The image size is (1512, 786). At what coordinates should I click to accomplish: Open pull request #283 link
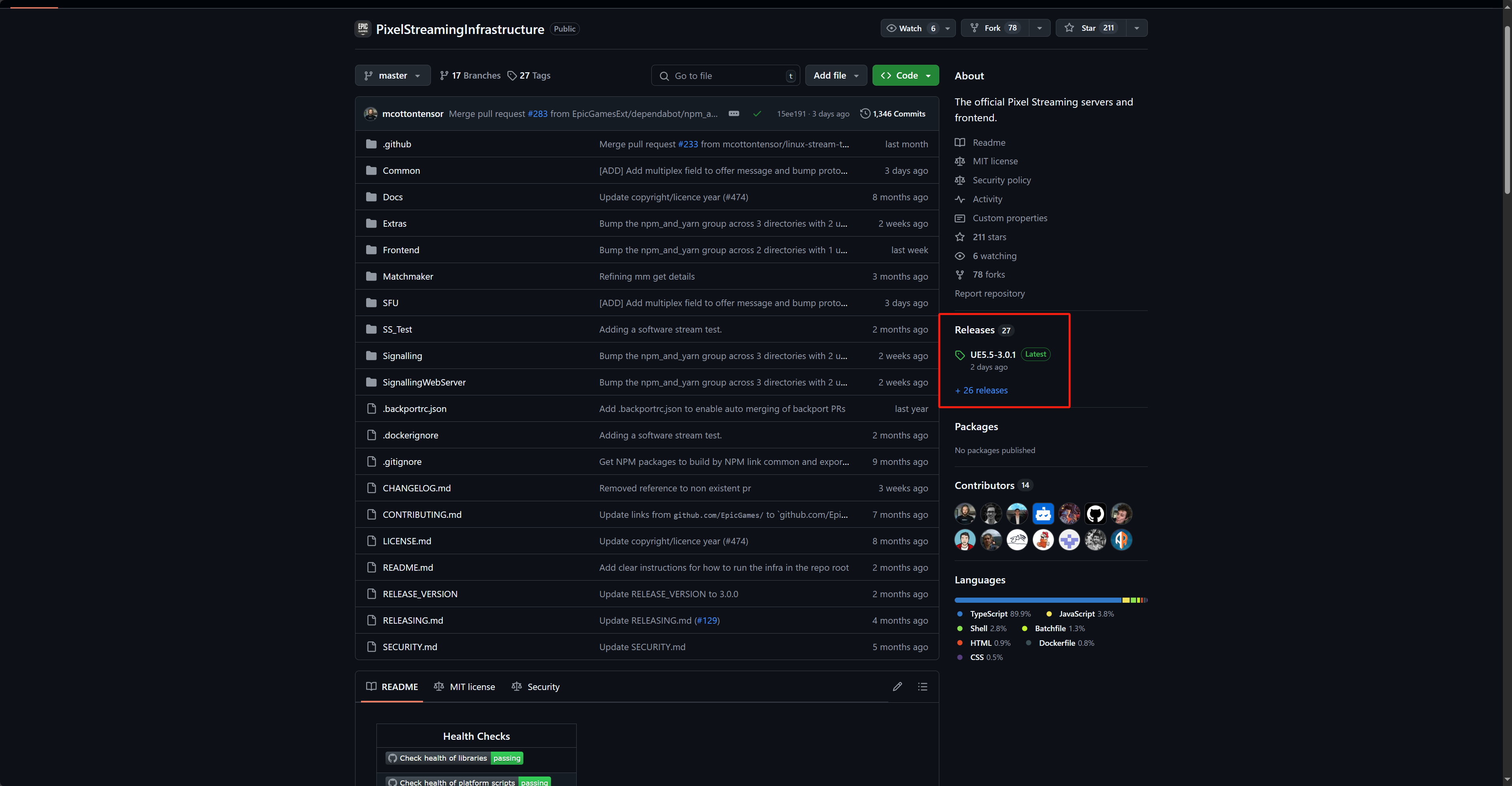pyautogui.click(x=537, y=114)
